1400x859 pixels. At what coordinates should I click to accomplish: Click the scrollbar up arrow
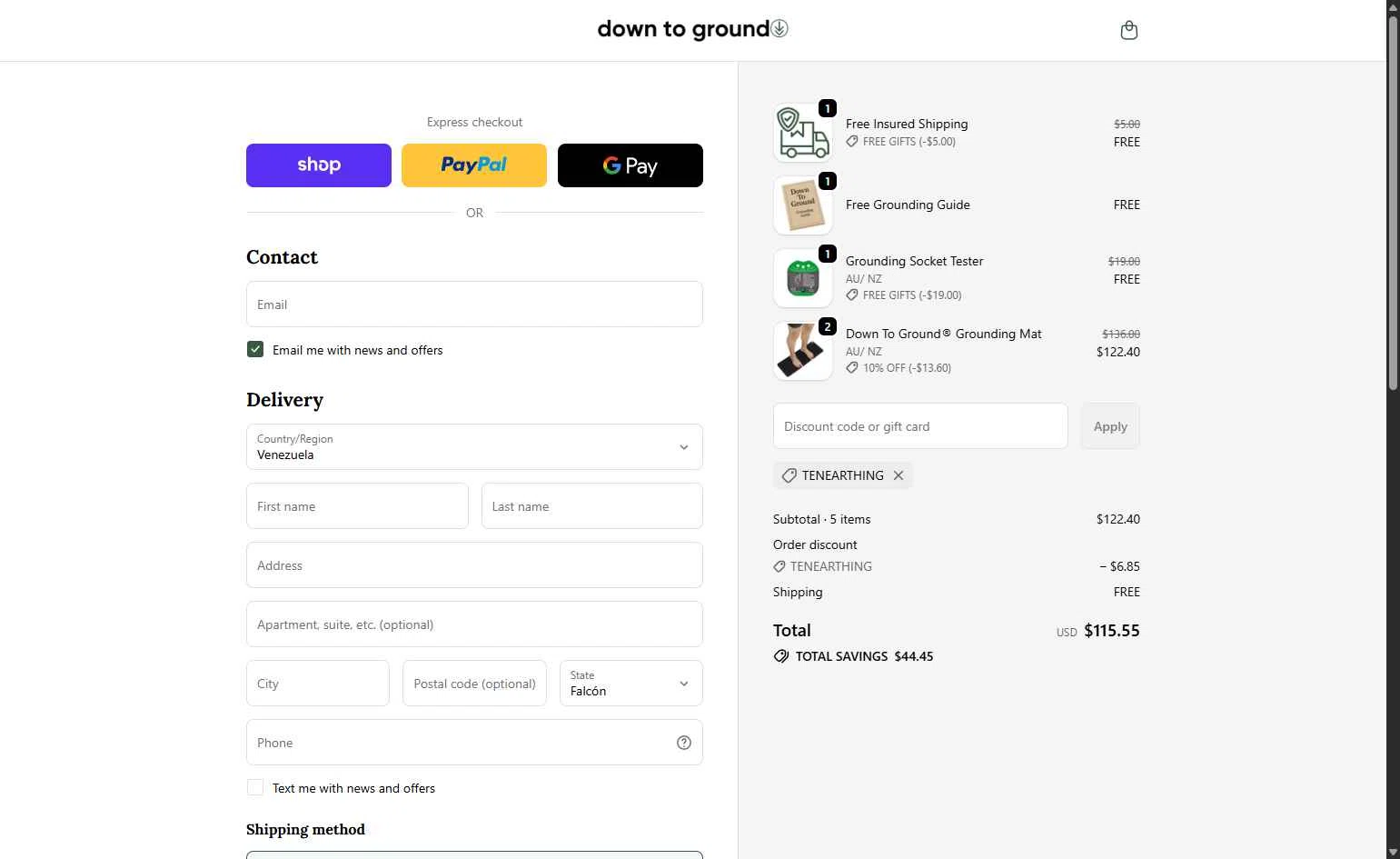1393,6
